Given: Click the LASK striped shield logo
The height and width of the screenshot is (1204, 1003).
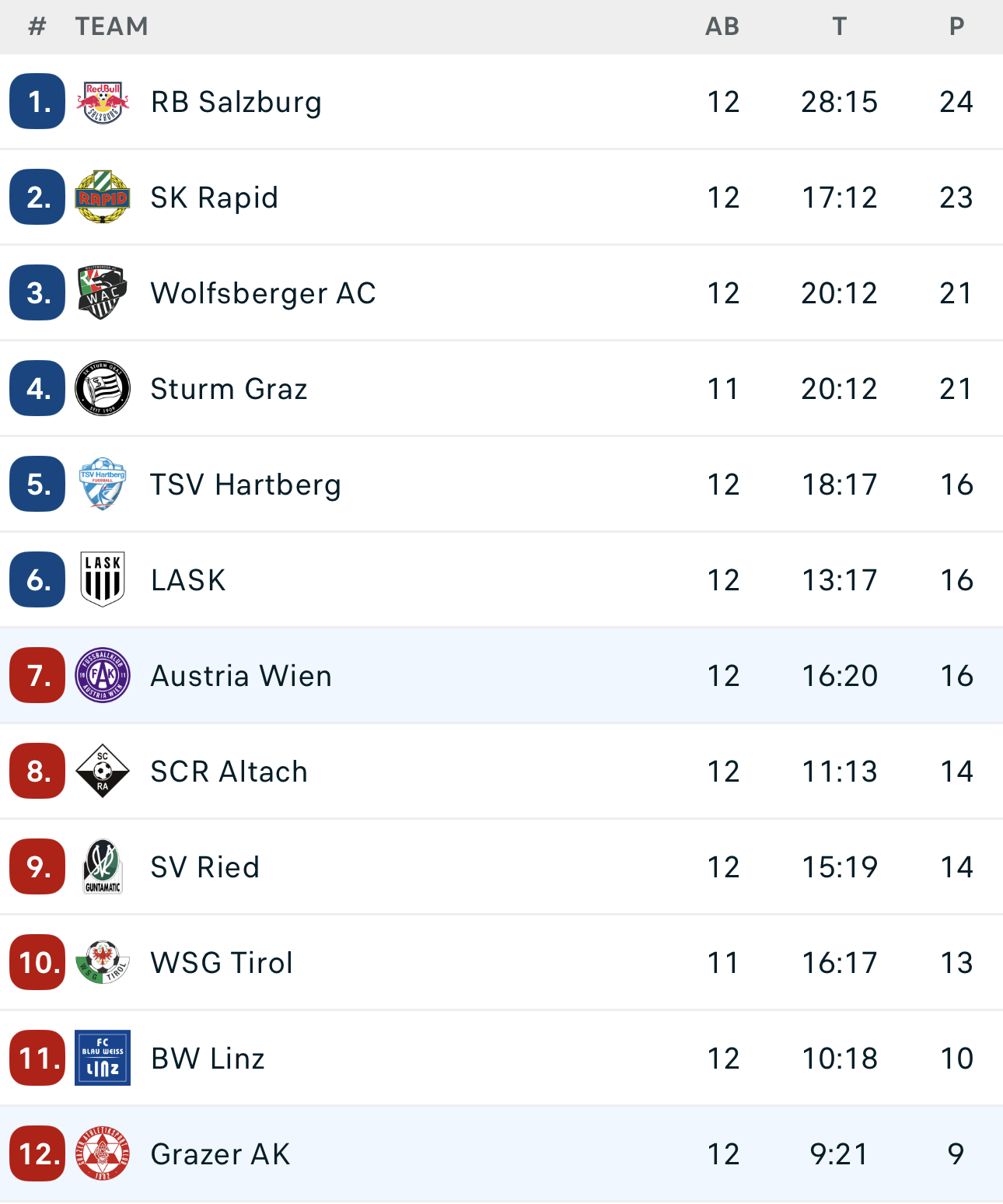Looking at the screenshot, I should [x=103, y=580].
